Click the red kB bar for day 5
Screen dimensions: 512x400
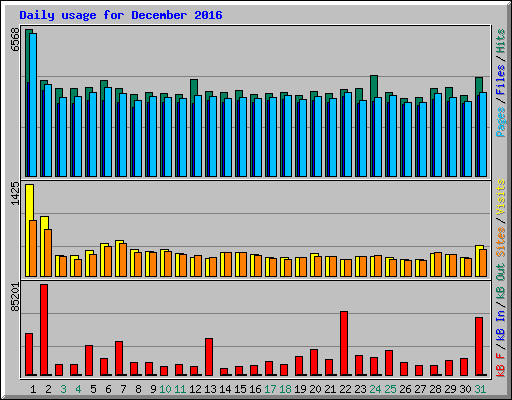tap(89, 360)
